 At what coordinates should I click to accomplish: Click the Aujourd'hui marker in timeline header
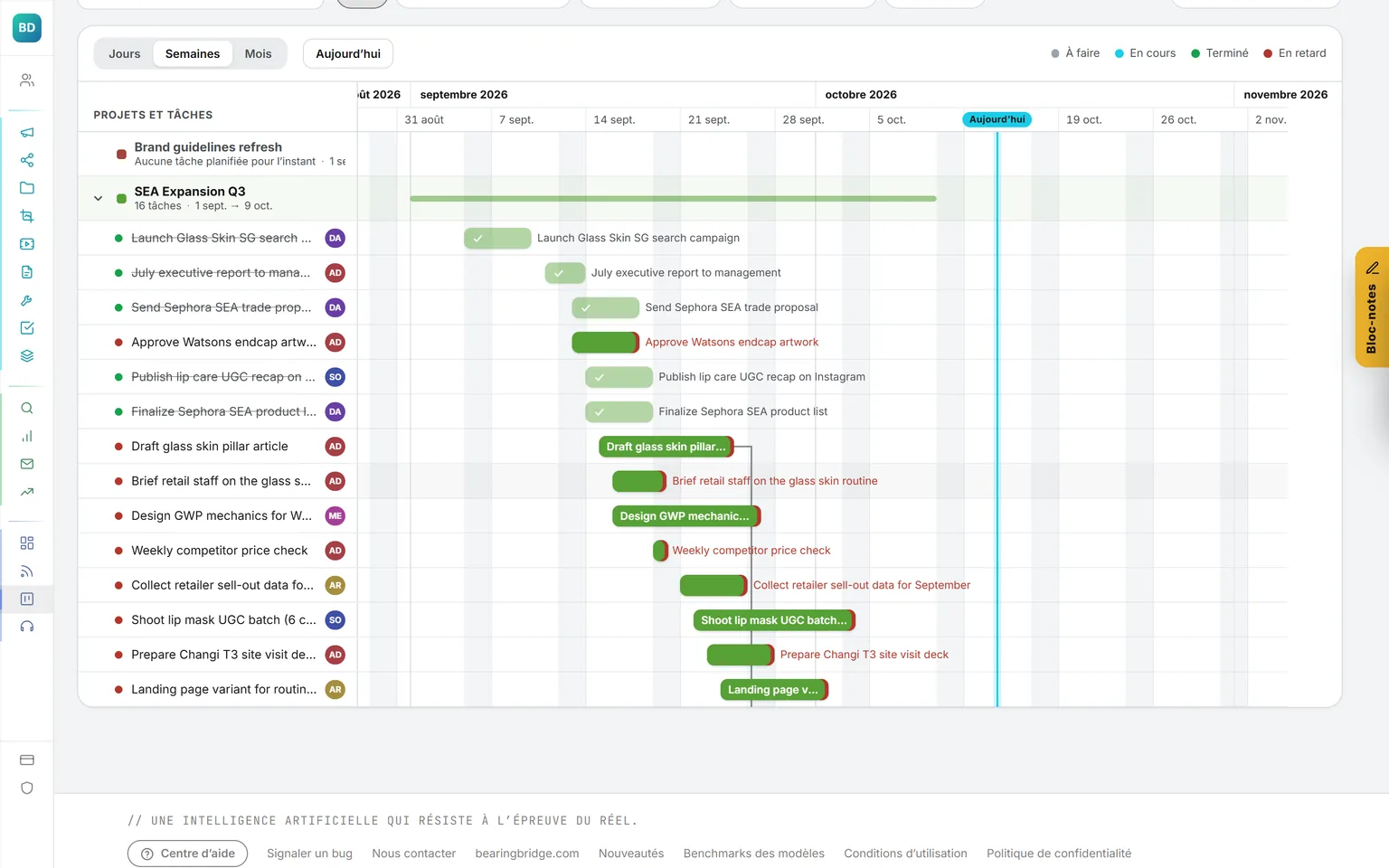click(997, 119)
